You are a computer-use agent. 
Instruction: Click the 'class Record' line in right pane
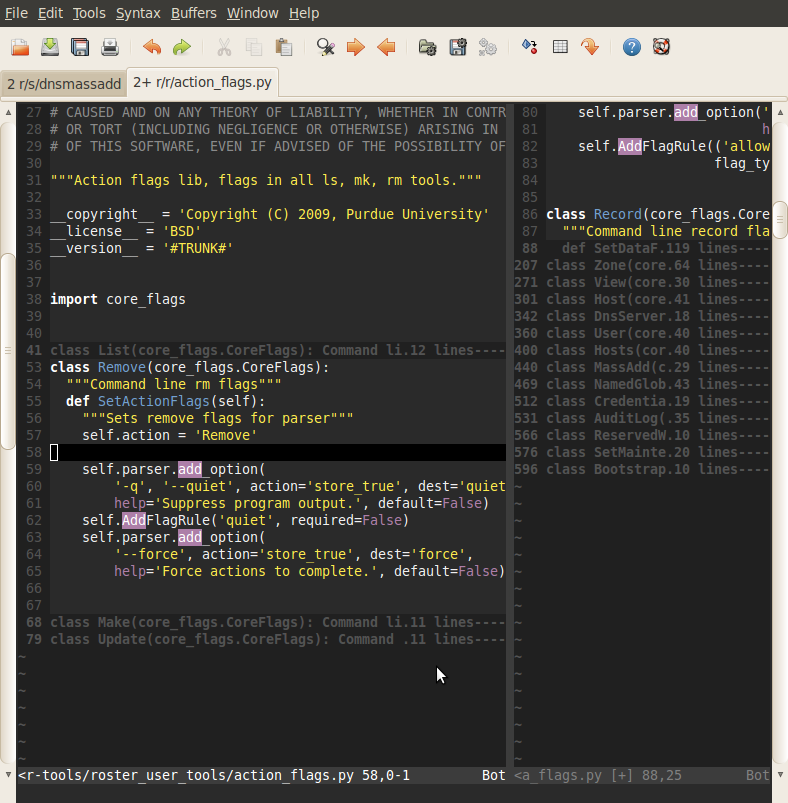click(658, 214)
